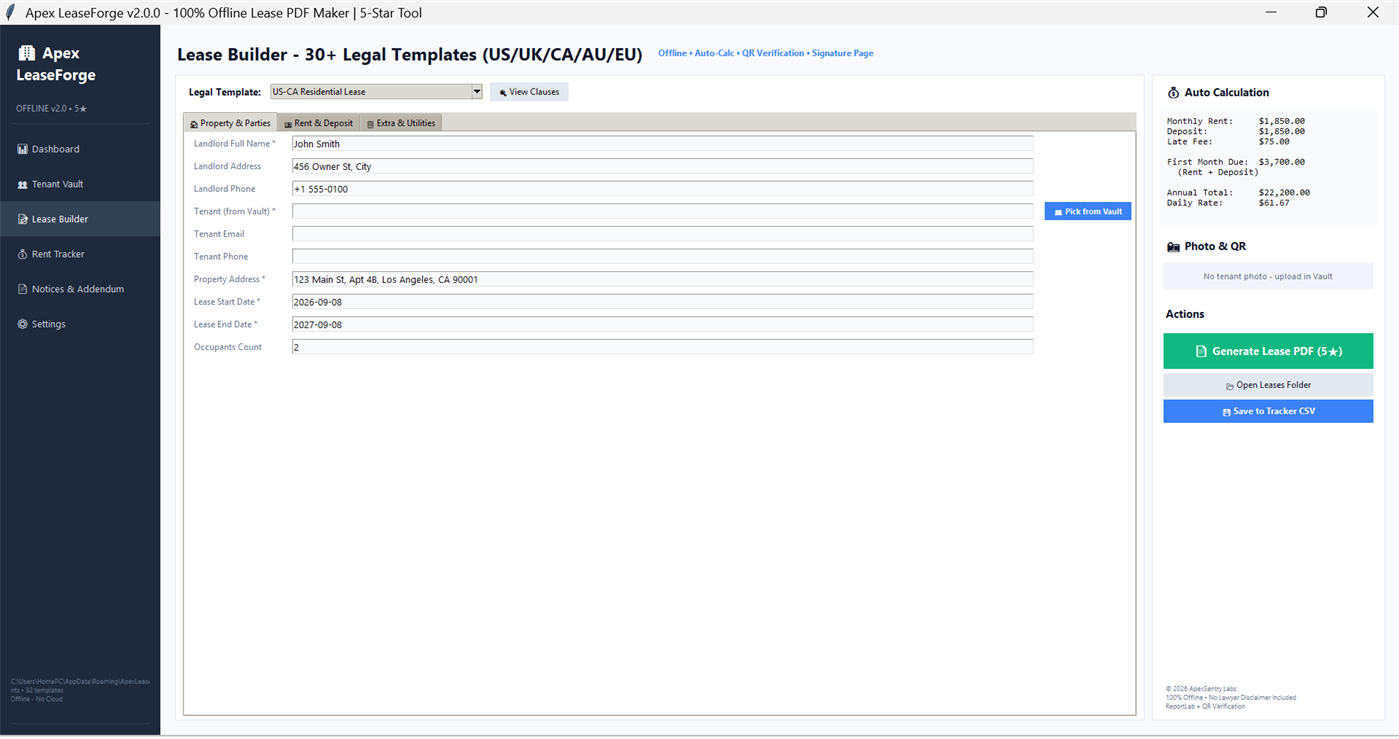1399x739 pixels.
Task: Open Notices & Addendum section
Action: point(80,289)
